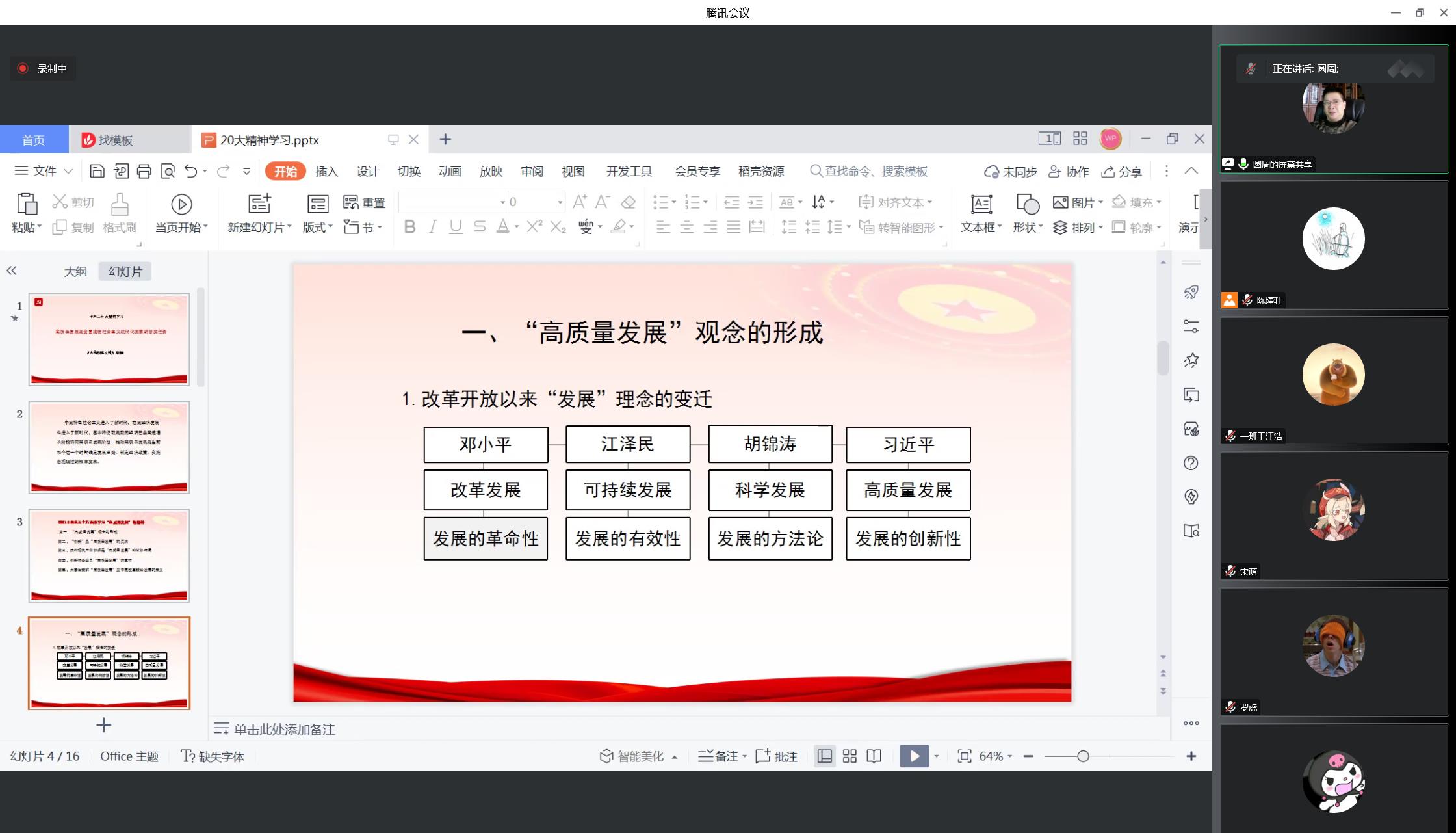Click the Text Box icon
Viewport: 1456px width, 833px height.
(x=981, y=205)
